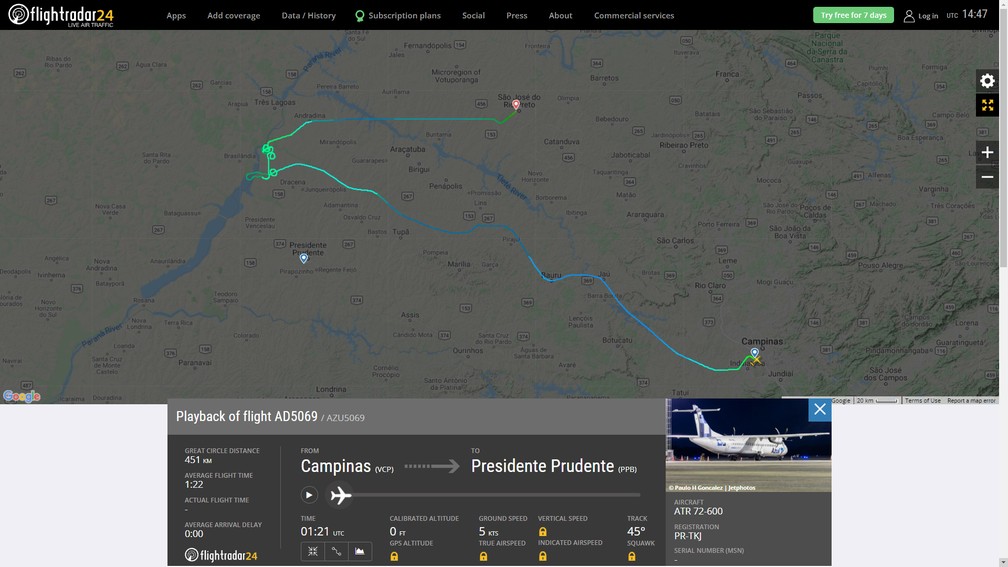Viewport: 1008px width, 567px height.
Task: Open the Add coverage menu
Action: point(233,15)
